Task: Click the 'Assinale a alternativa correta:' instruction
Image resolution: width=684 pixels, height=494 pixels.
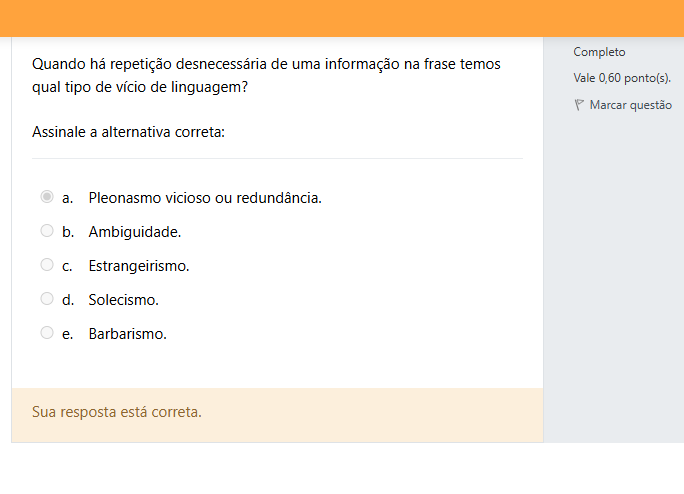Action: tap(128, 132)
